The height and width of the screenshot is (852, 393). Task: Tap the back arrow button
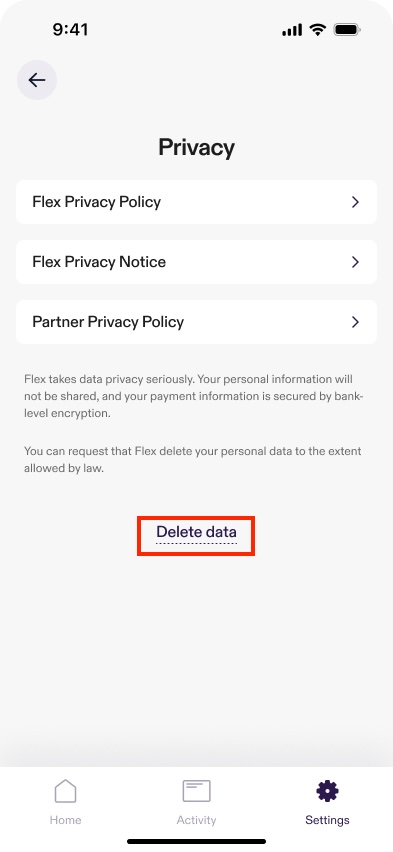coord(37,80)
